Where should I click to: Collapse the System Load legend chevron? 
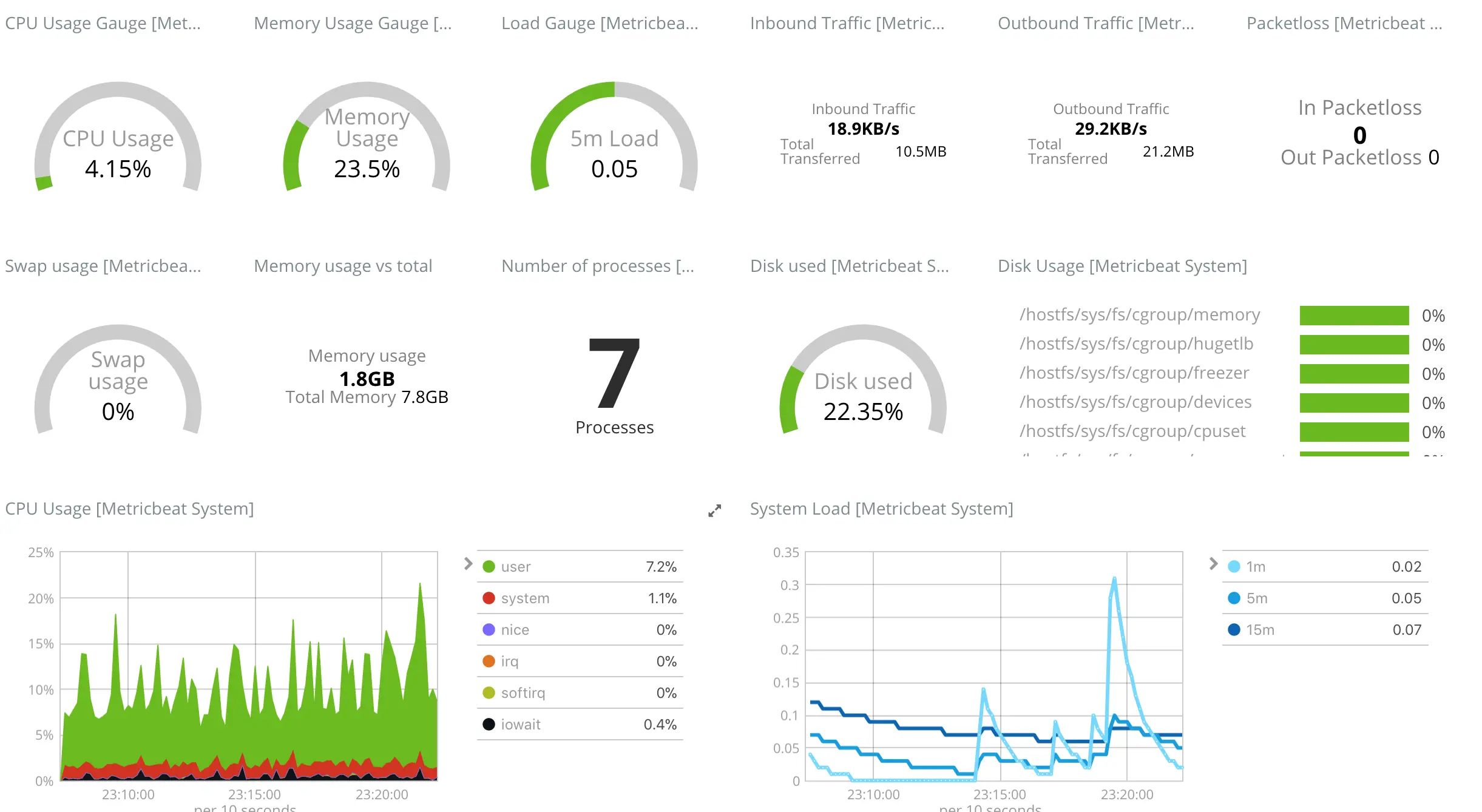pyautogui.click(x=1213, y=564)
